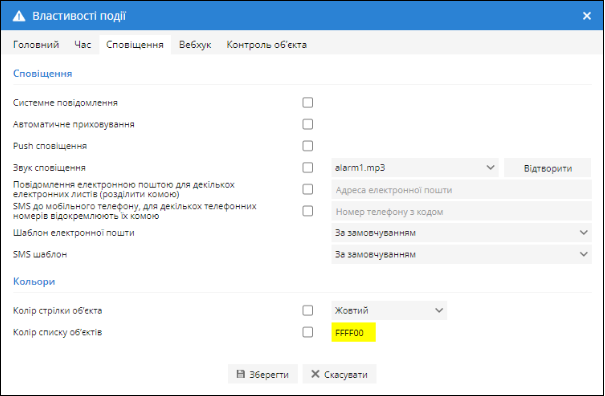Close the Властивості події dialog

click(587, 16)
